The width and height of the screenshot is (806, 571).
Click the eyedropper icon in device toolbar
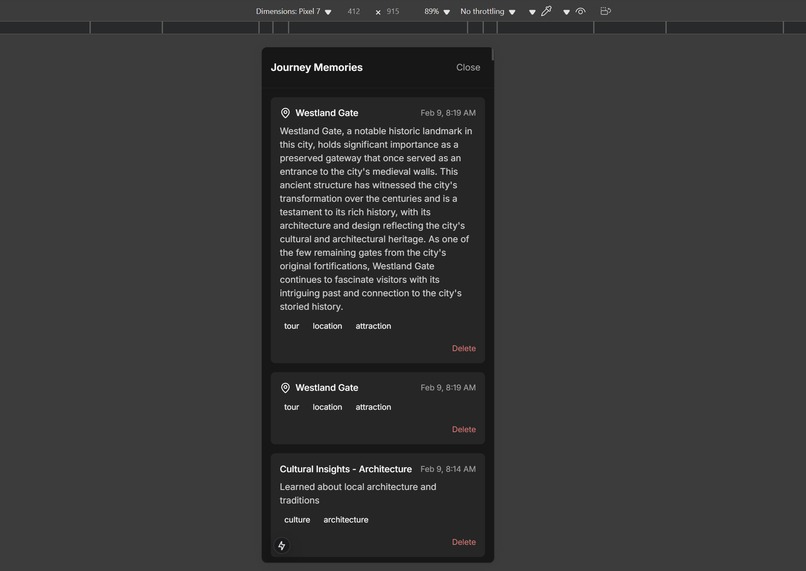point(546,11)
